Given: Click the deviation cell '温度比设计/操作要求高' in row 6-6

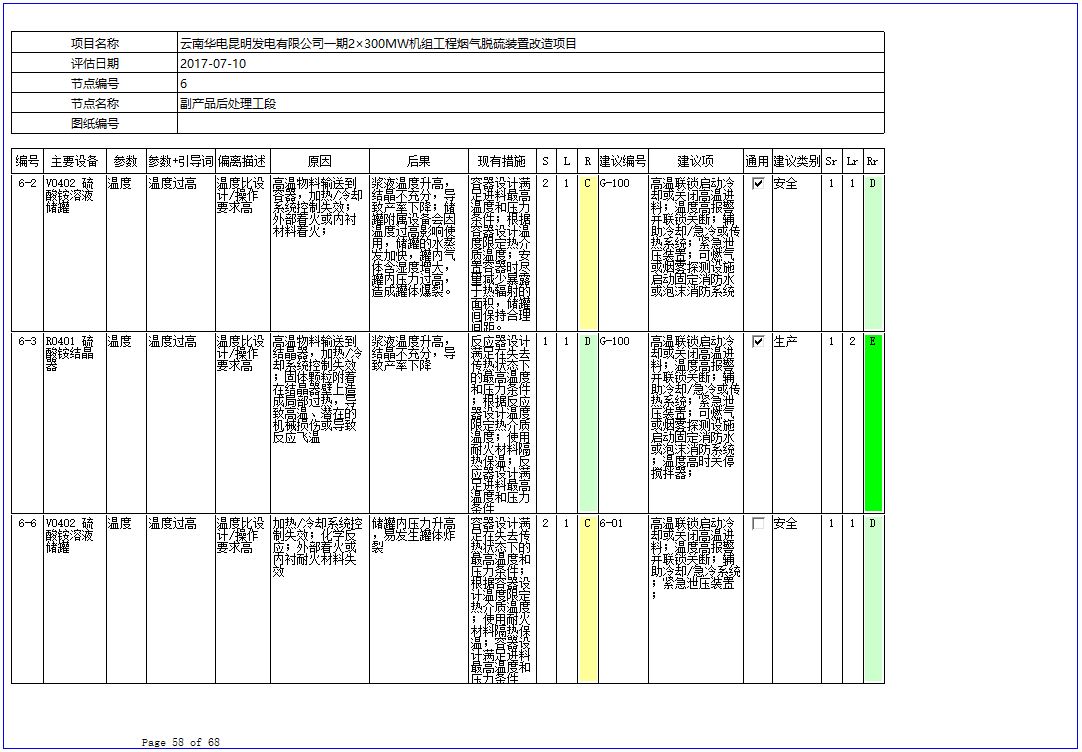Looking at the screenshot, I should (x=242, y=599).
